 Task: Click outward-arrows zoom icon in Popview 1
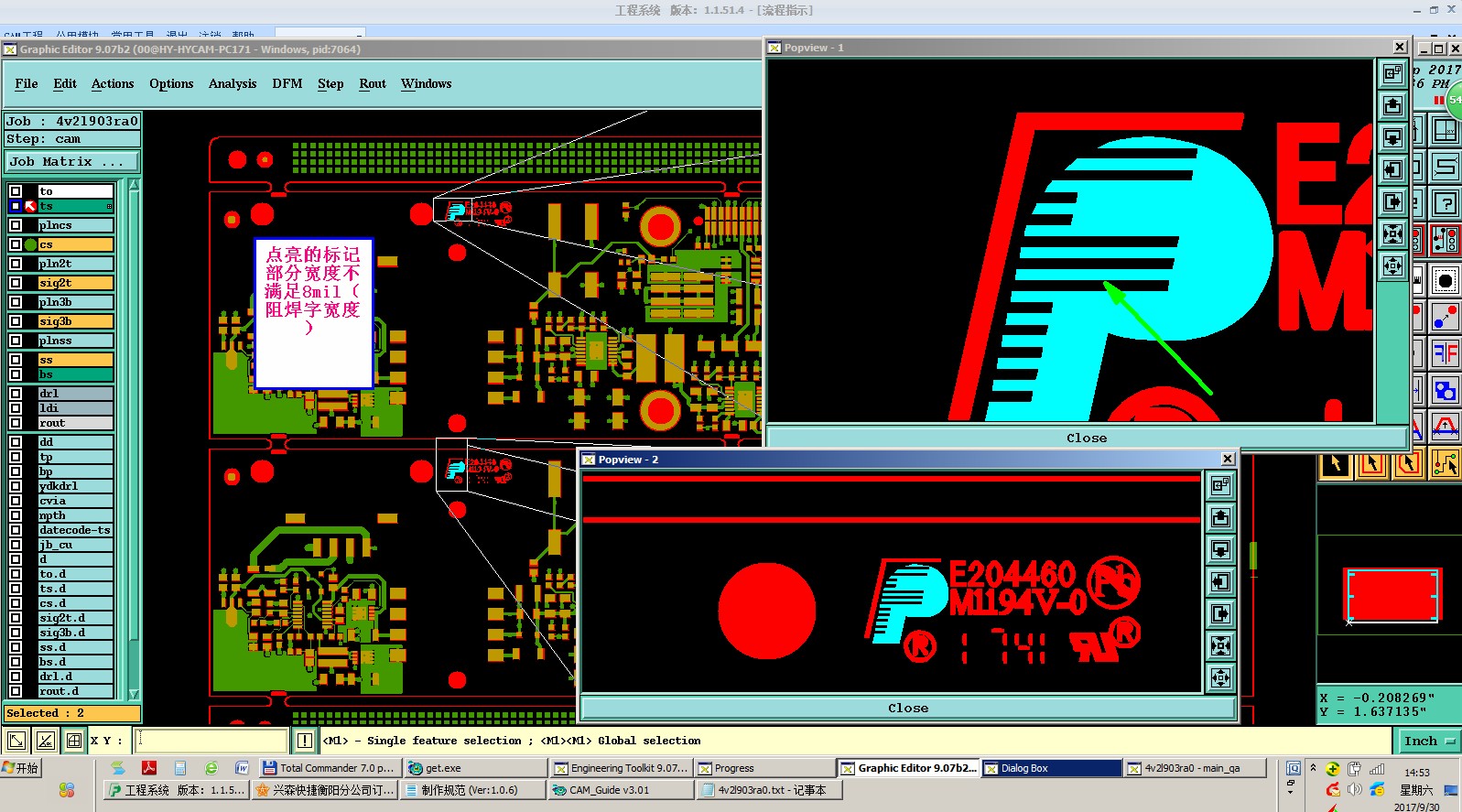point(1392,265)
